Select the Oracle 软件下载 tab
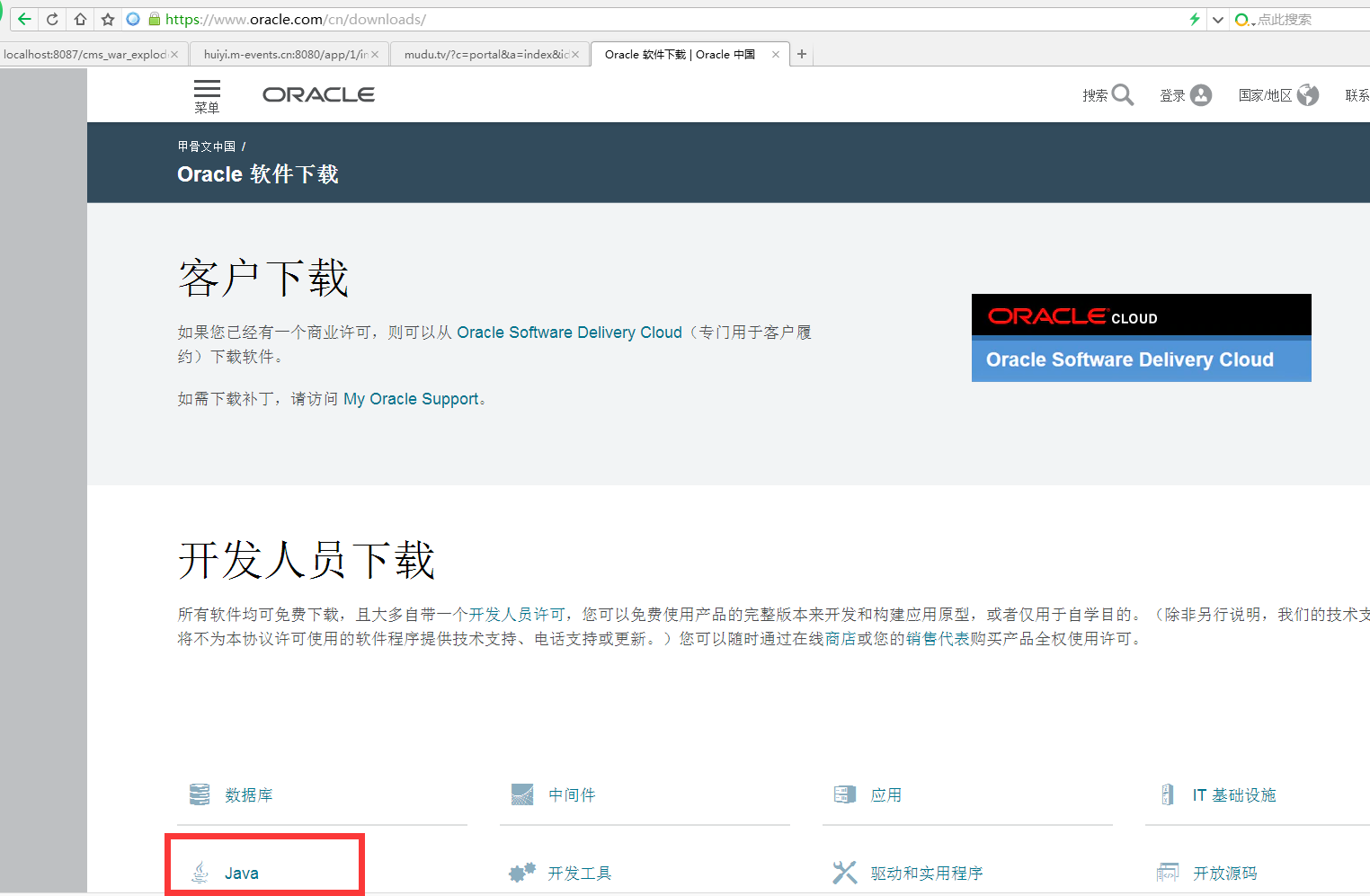 (681, 55)
